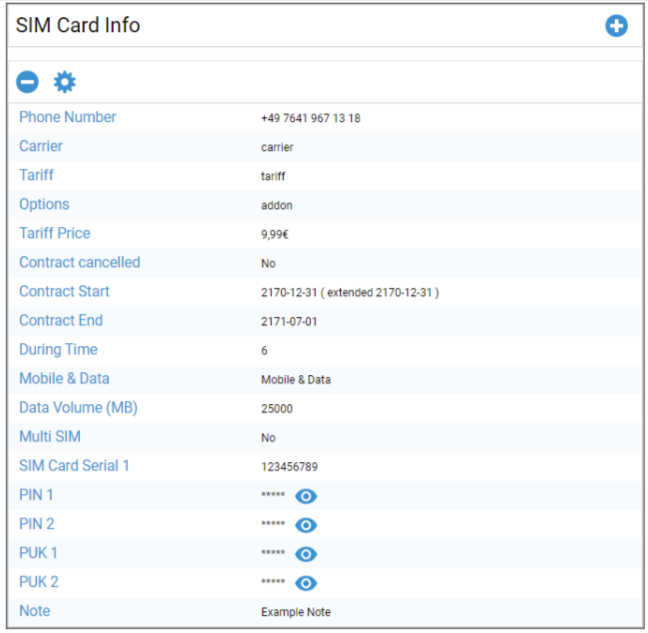
Task: Click the SIM Card Info panel title
Action: (x=78, y=26)
